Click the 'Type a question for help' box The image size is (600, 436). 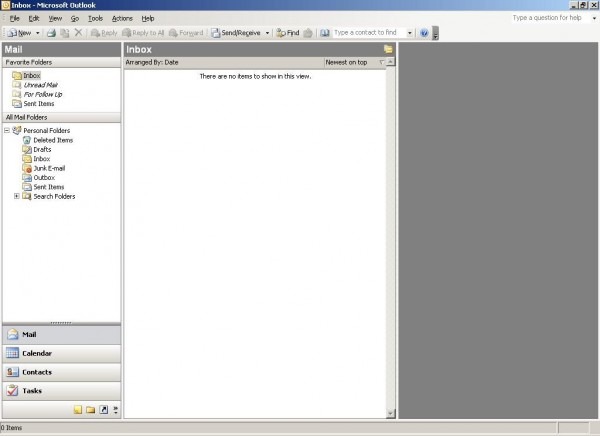551,18
